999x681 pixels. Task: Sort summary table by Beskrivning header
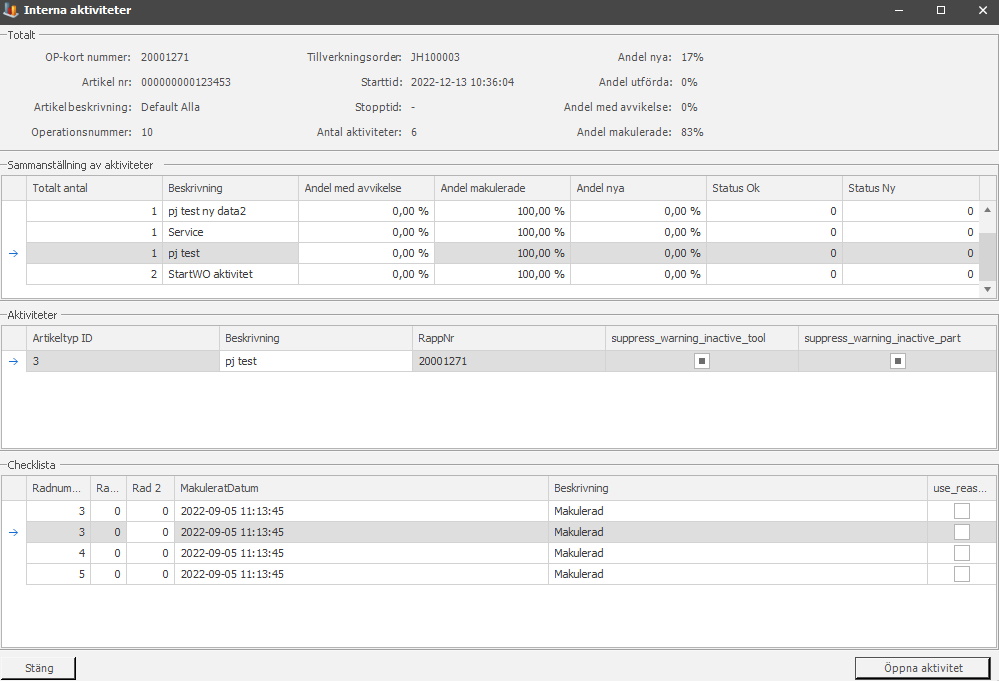point(230,188)
